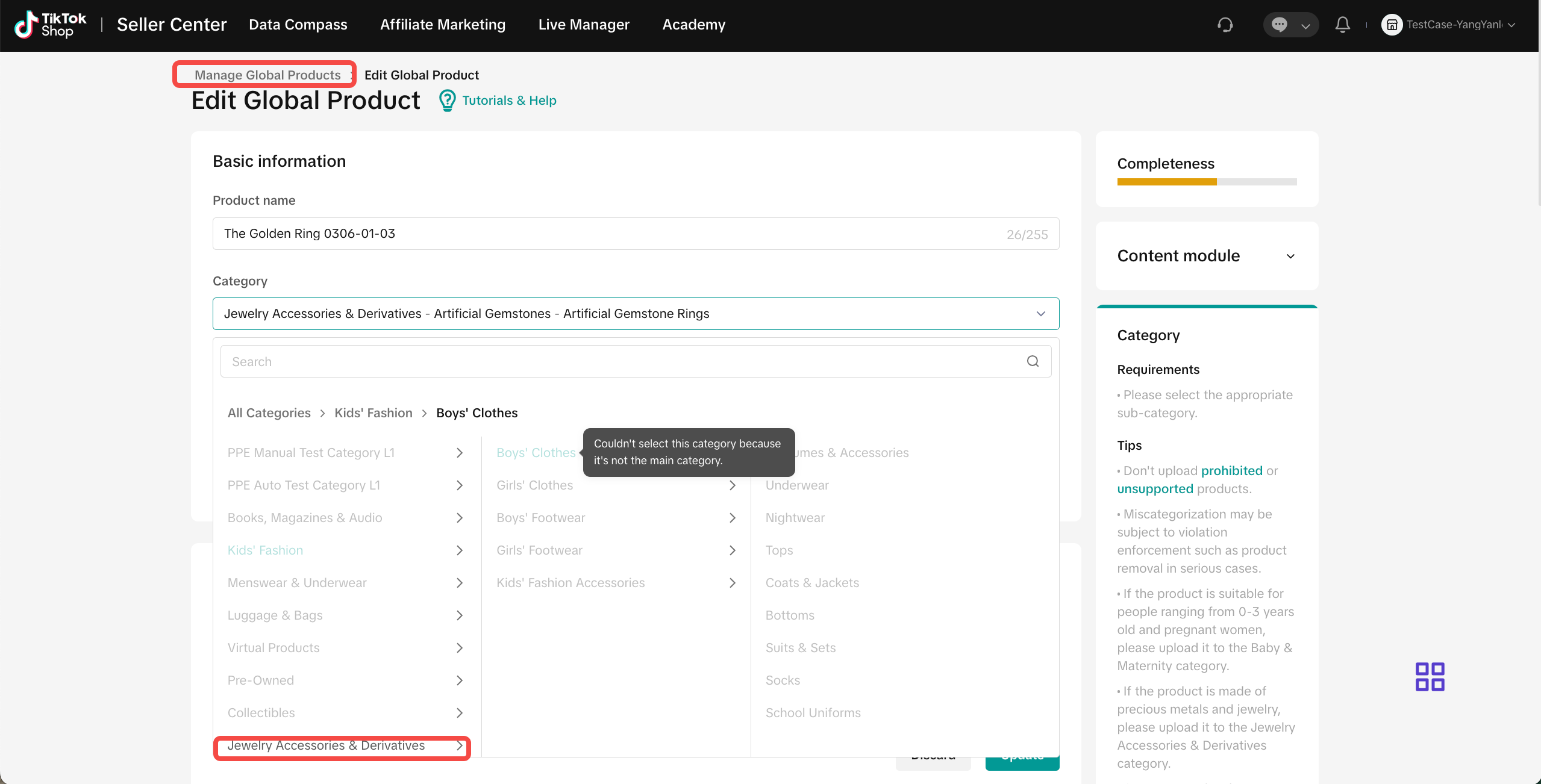The width and height of the screenshot is (1541, 784).
Task: Click the notification bell icon
Action: 1342,25
